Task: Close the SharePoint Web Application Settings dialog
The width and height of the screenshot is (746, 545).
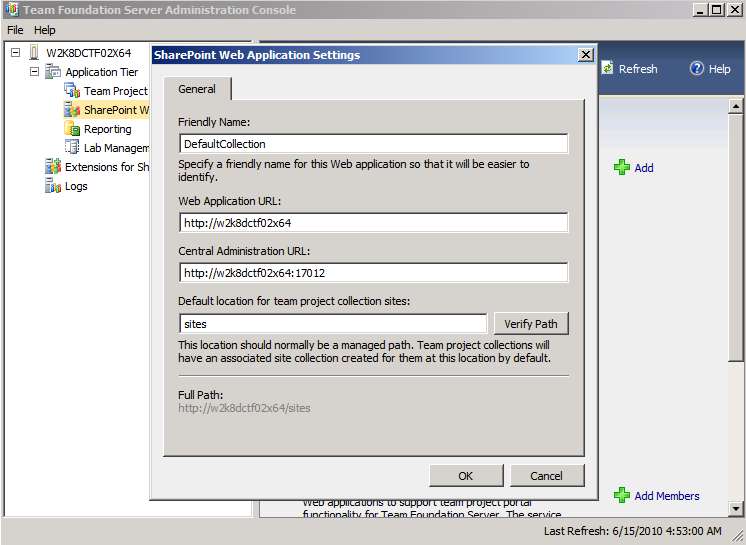Action: (586, 55)
